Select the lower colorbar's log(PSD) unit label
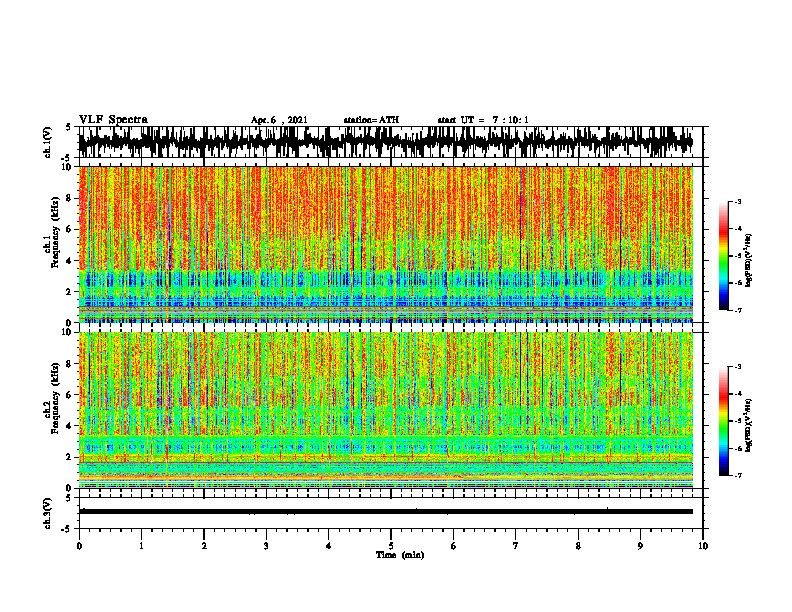This screenshot has height=612, width=792. coord(749,425)
